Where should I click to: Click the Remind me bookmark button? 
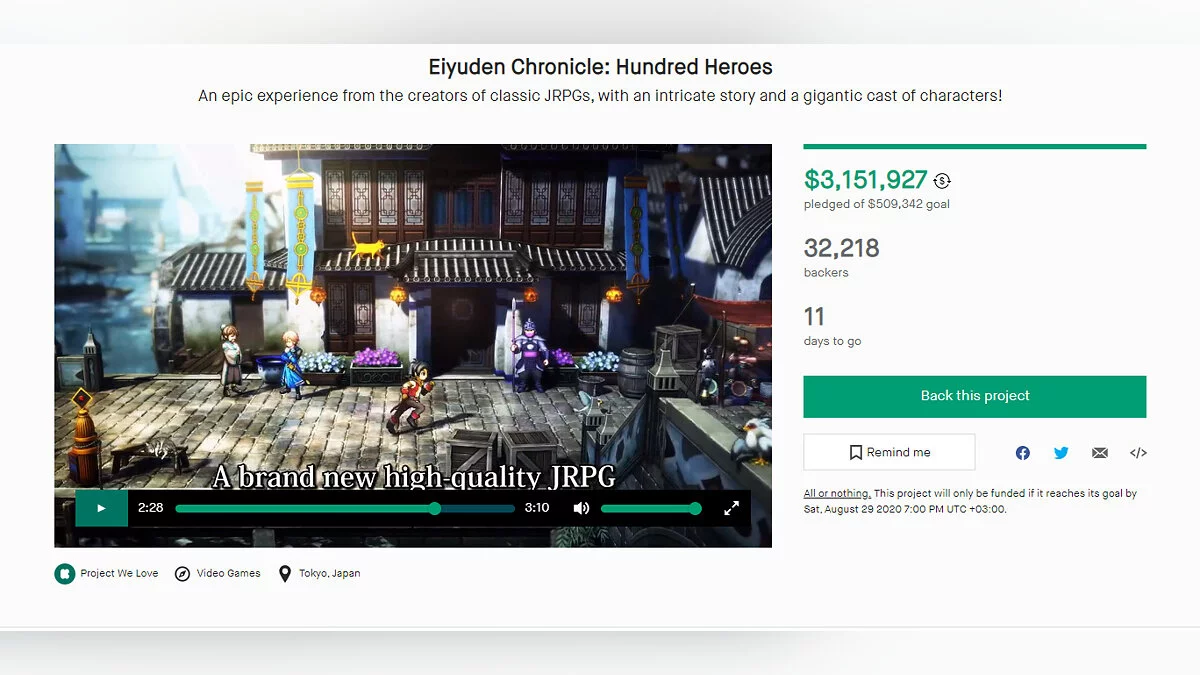pos(889,452)
